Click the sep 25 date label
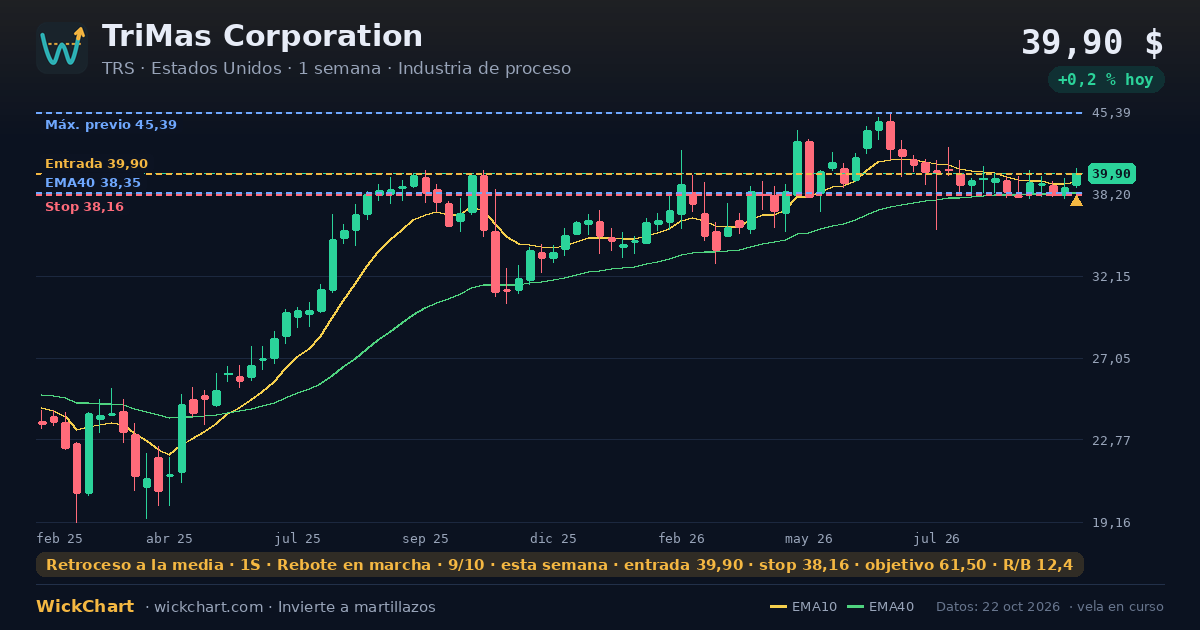The height and width of the screenshot is (630, 1200). (x=426, y=538)
